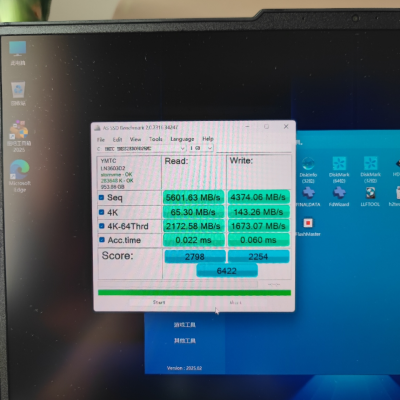Expand the 1 GB test size dropdown
The width and height of the screenshot is (400, 400).
tap(201, 148)
